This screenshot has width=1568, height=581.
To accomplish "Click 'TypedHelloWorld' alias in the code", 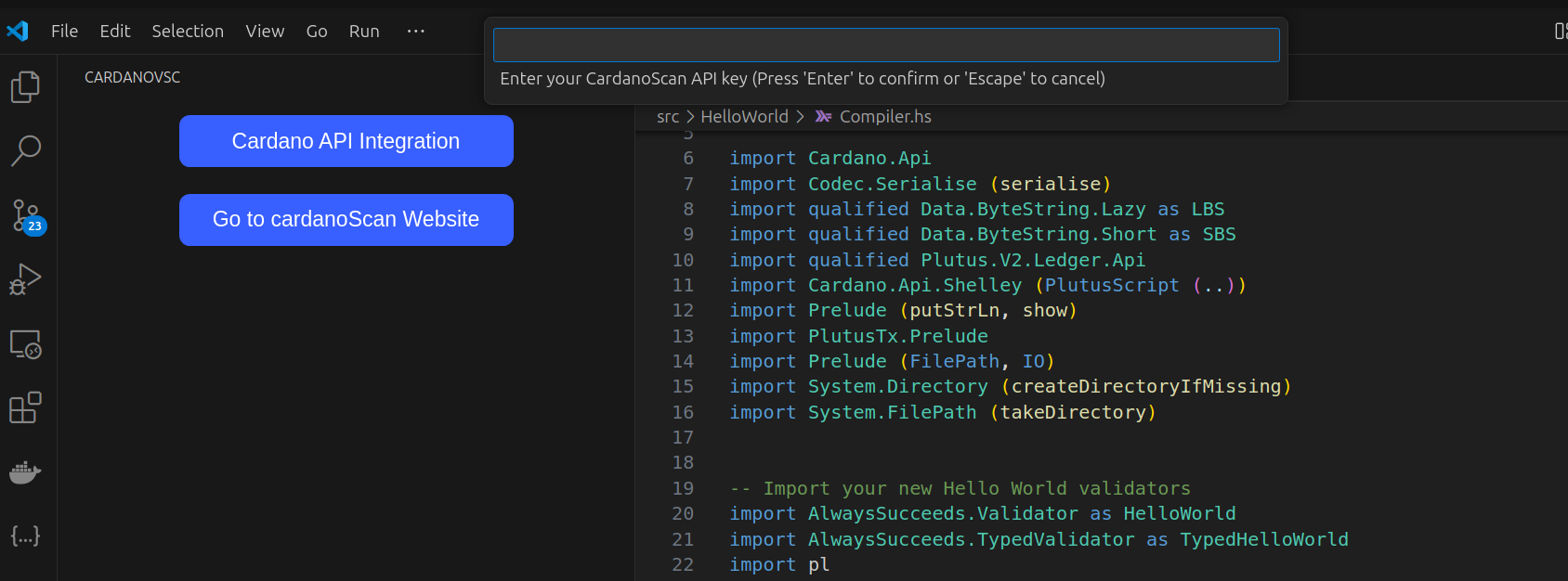I will click(1264, 540).
